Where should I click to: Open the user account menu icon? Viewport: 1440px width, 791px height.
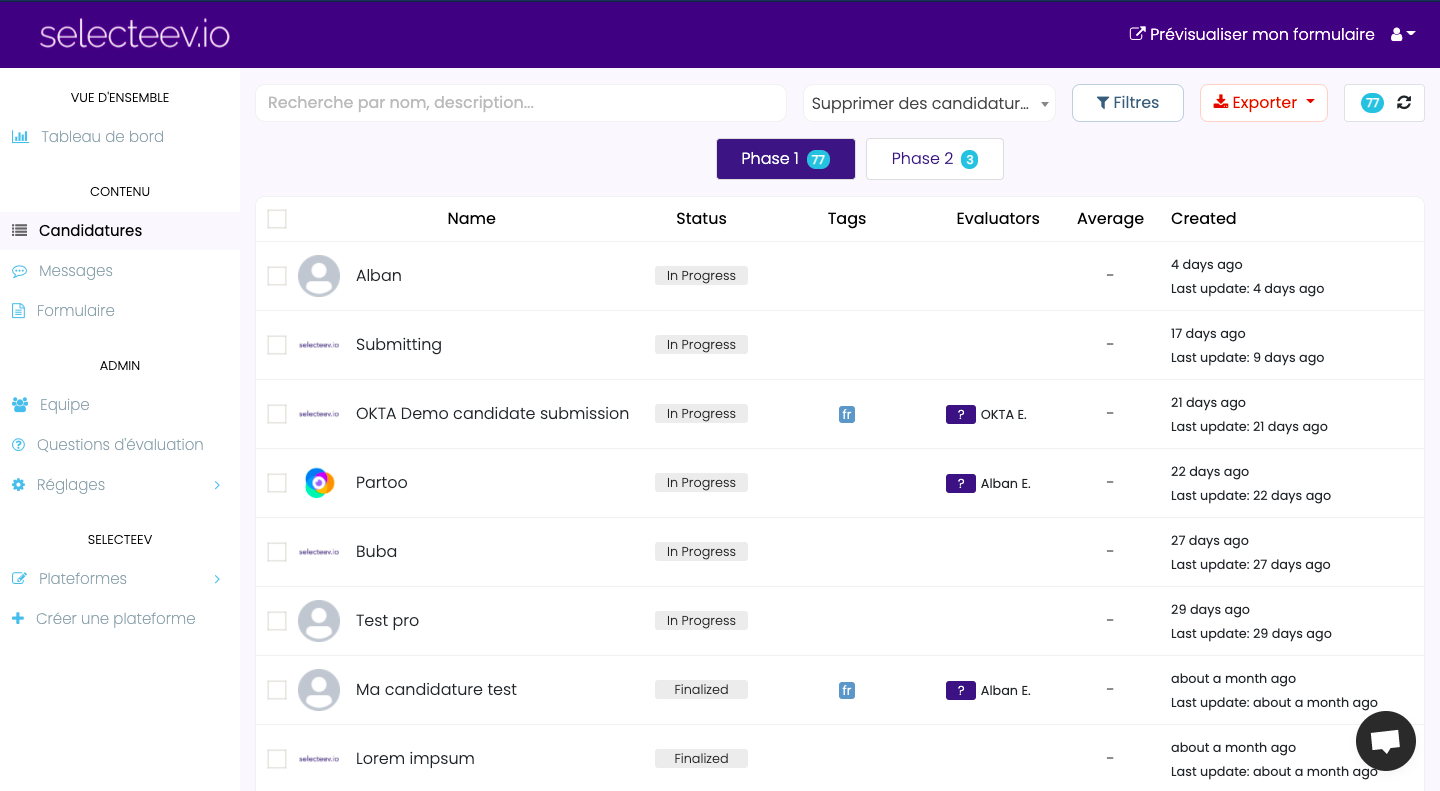[1403, 34]
